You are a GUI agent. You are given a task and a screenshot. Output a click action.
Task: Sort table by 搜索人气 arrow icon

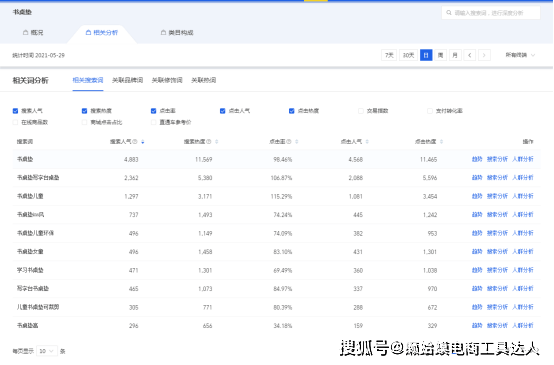click(x=143, y=142)
